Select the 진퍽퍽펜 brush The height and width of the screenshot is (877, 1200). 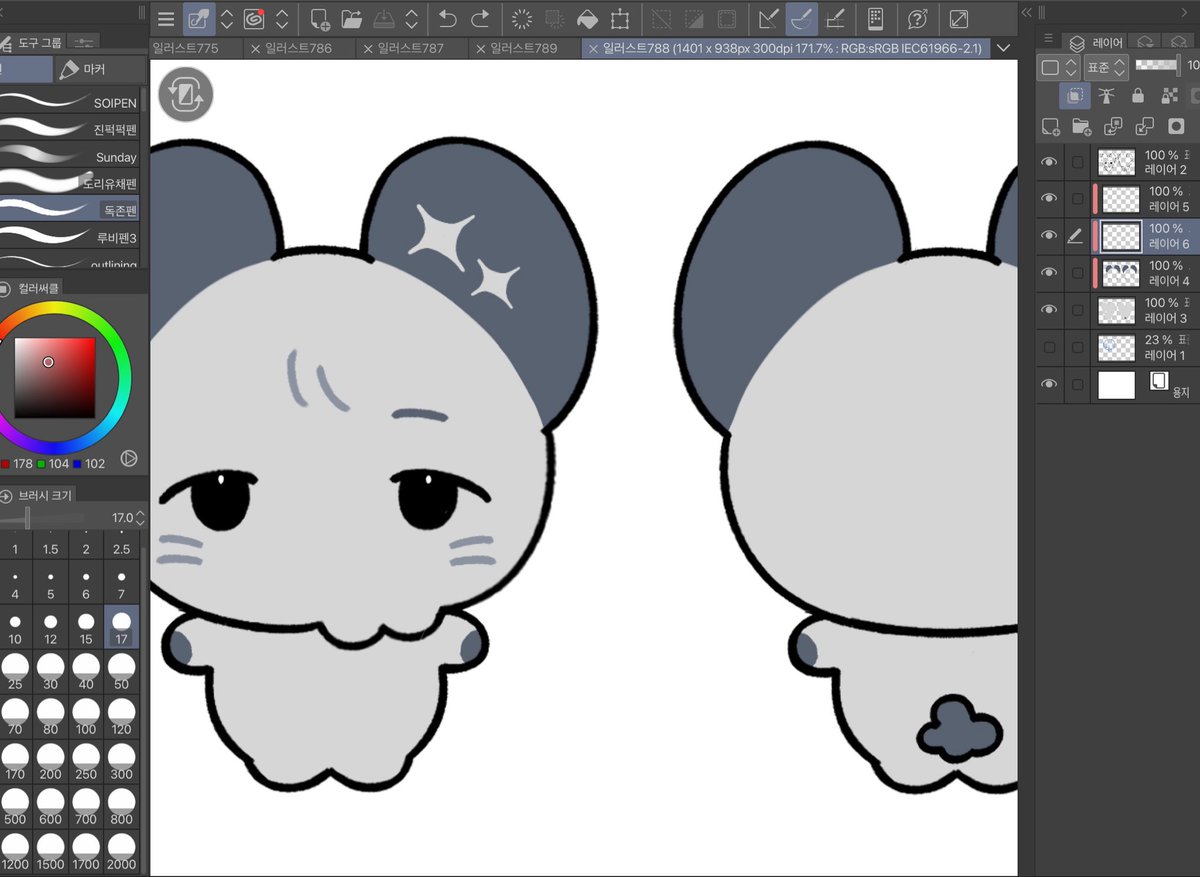[71, 129]
